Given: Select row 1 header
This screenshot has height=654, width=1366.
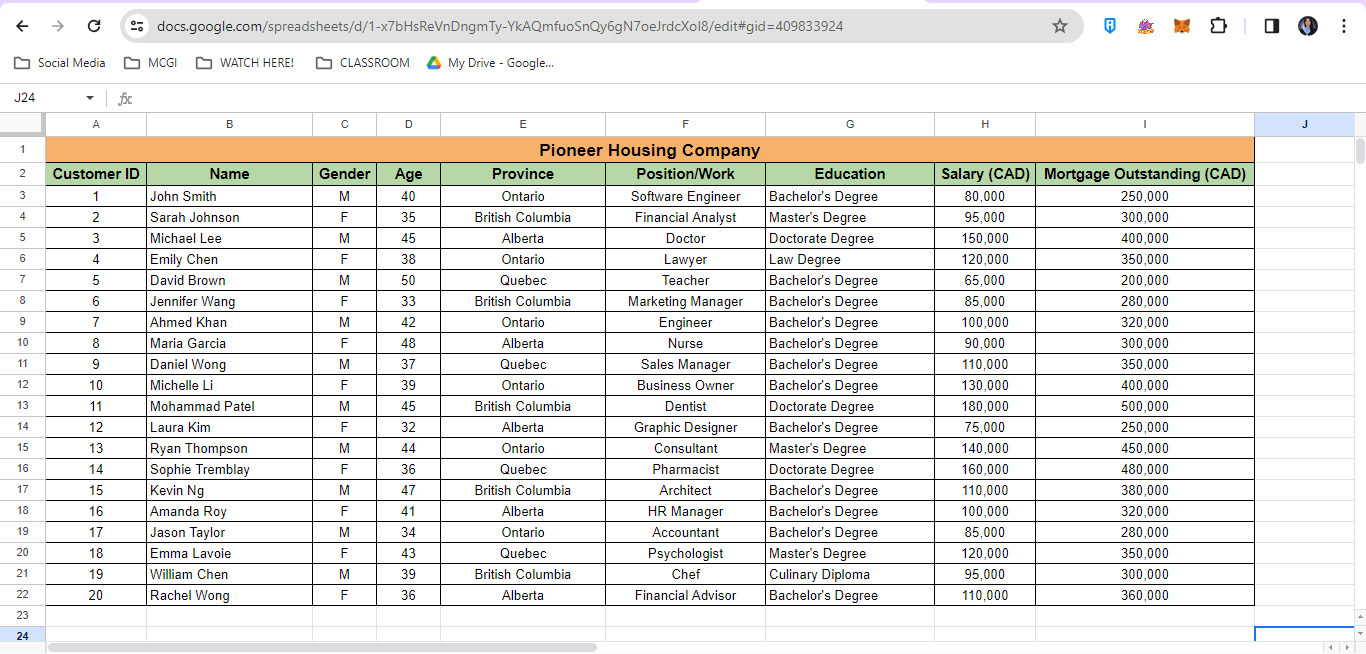Looking at the screenshot, I should [22, 150].
